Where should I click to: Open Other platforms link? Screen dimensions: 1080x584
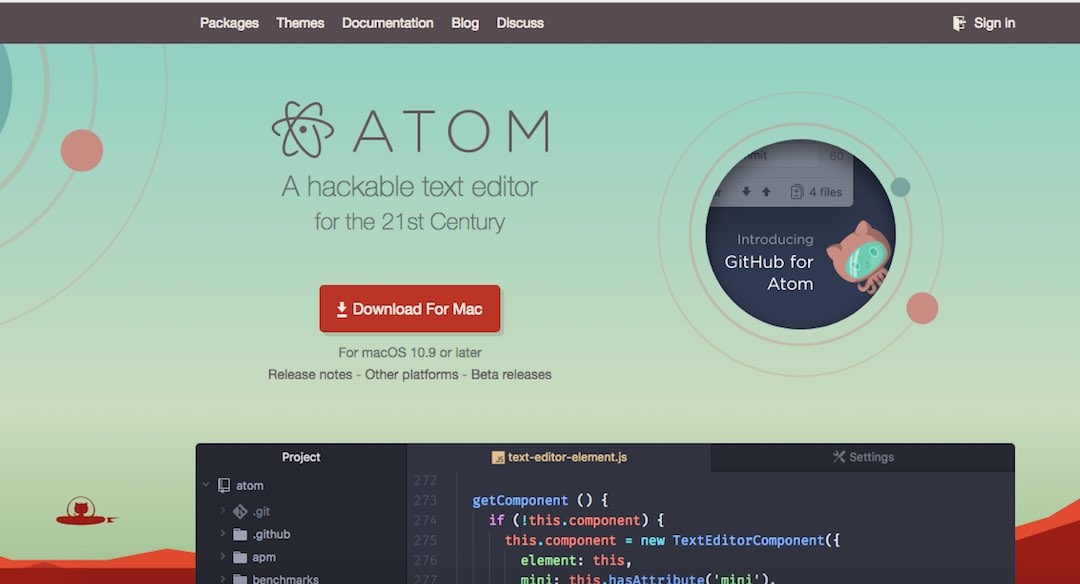411,375
